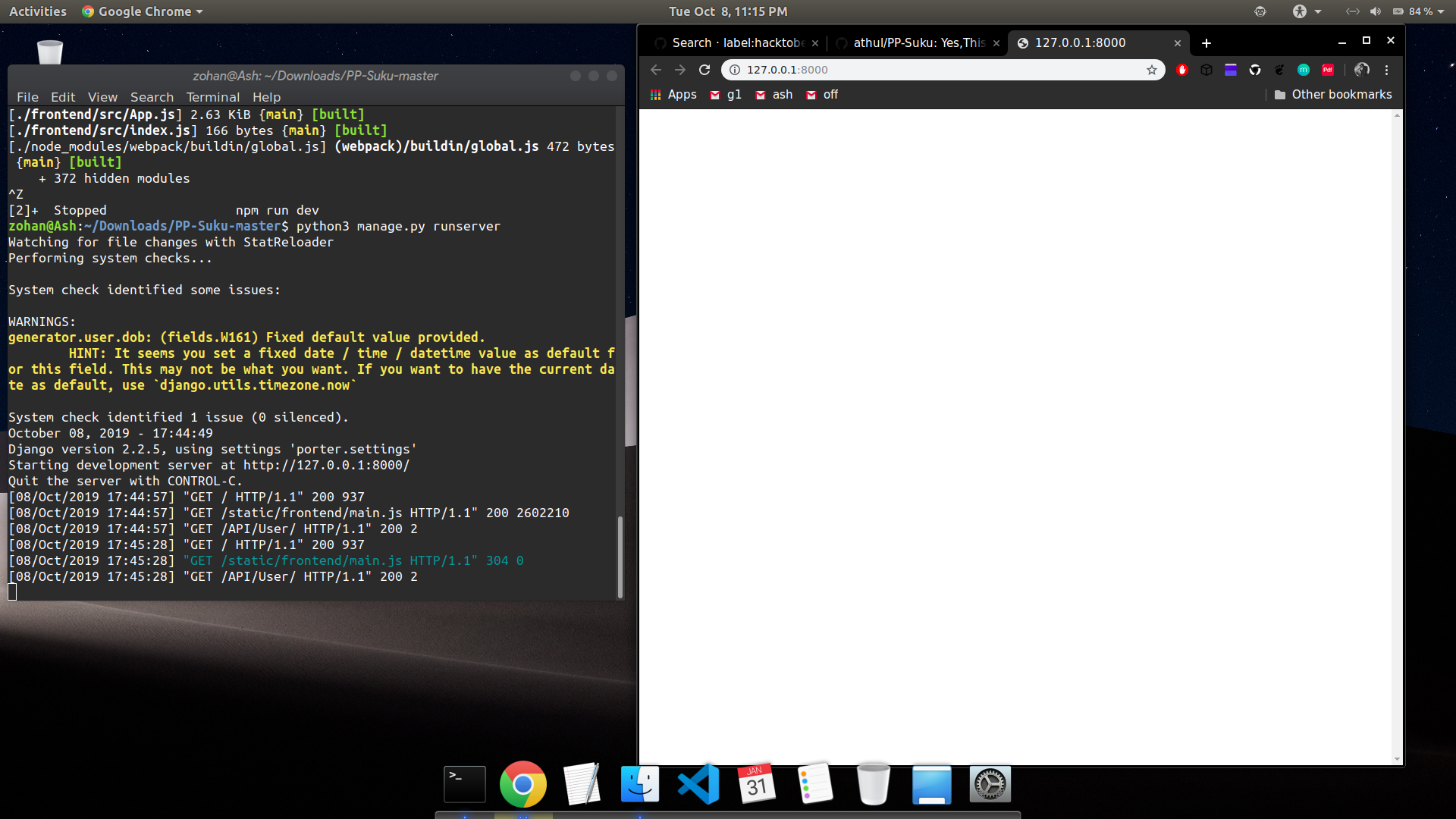The height and width of the screenshot is (819, 1456).
Task: Open the Chrome profile avatar
Action: 1362,70
